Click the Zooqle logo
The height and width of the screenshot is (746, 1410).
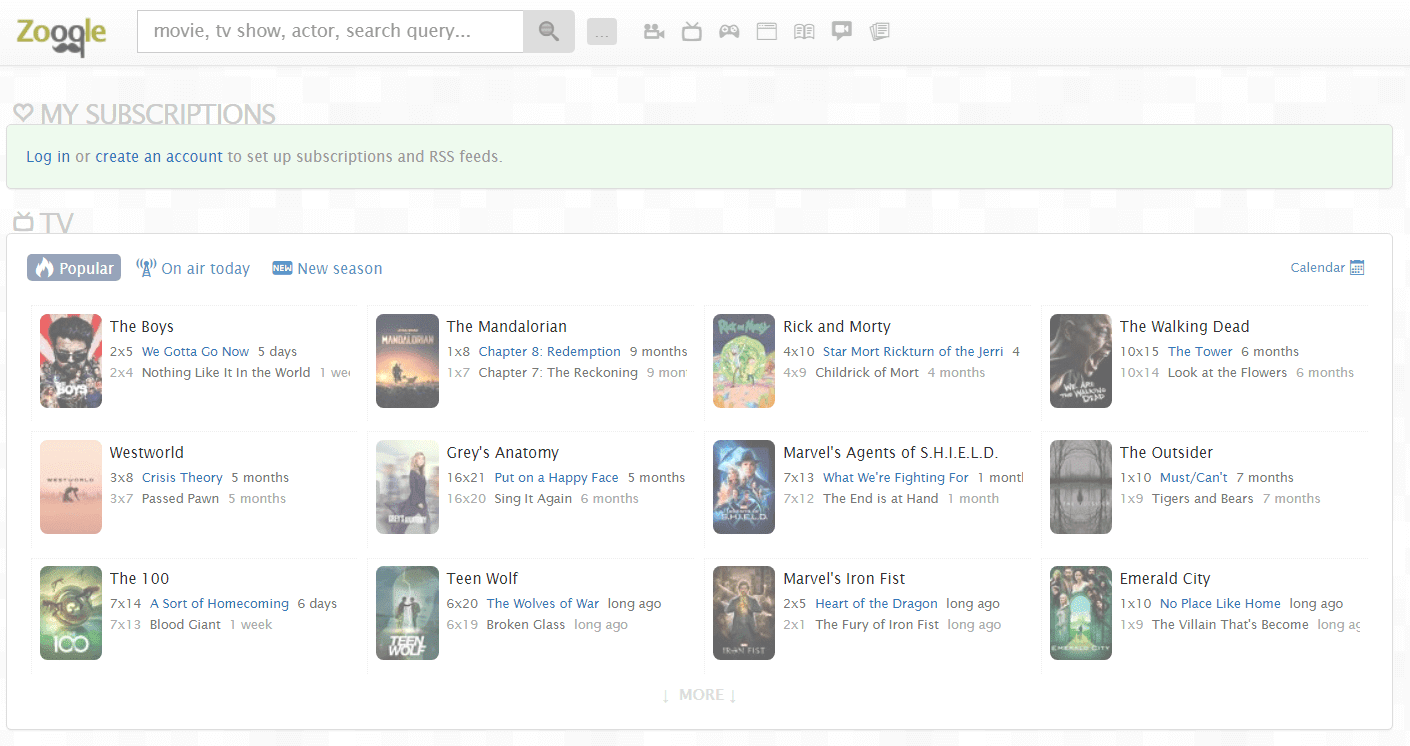pyautogui.click(x=61, y=35)
